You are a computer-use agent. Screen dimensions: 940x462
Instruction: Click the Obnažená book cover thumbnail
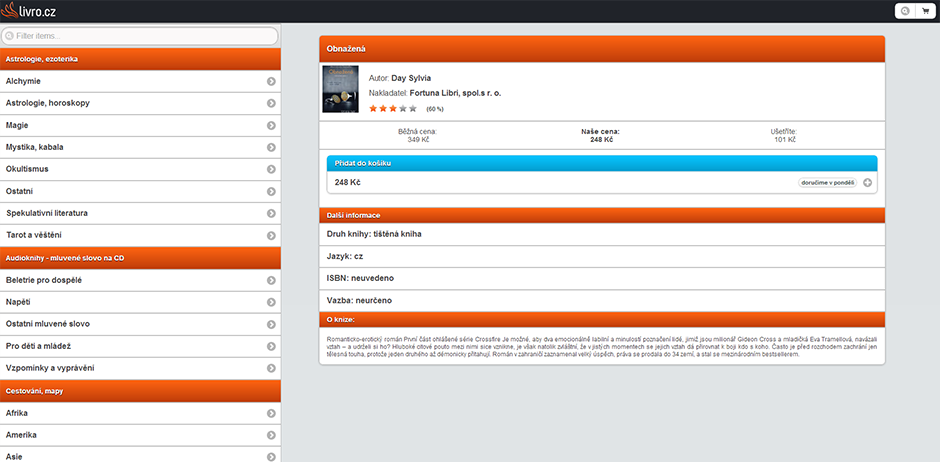click(341, 89)
